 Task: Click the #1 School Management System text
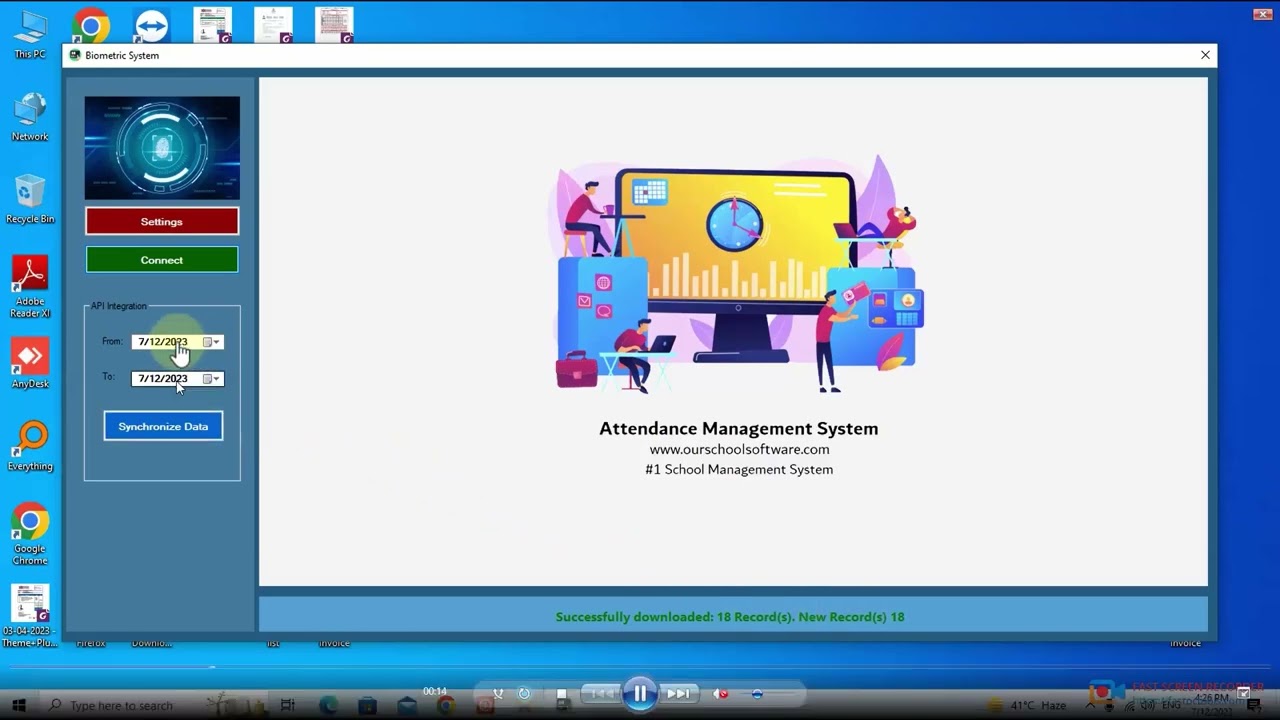[739, 470]
